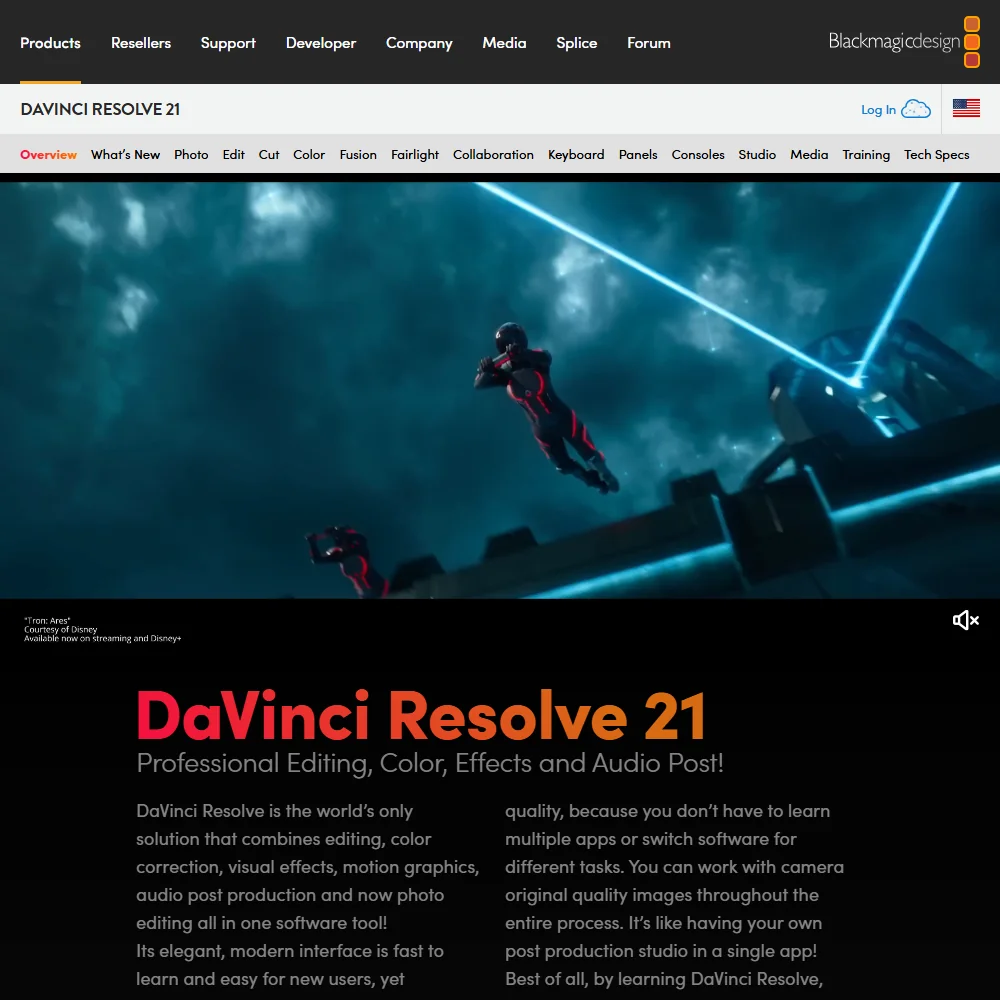Visit the Forum link
The image size is (1000, 1000).
point(649,43)
